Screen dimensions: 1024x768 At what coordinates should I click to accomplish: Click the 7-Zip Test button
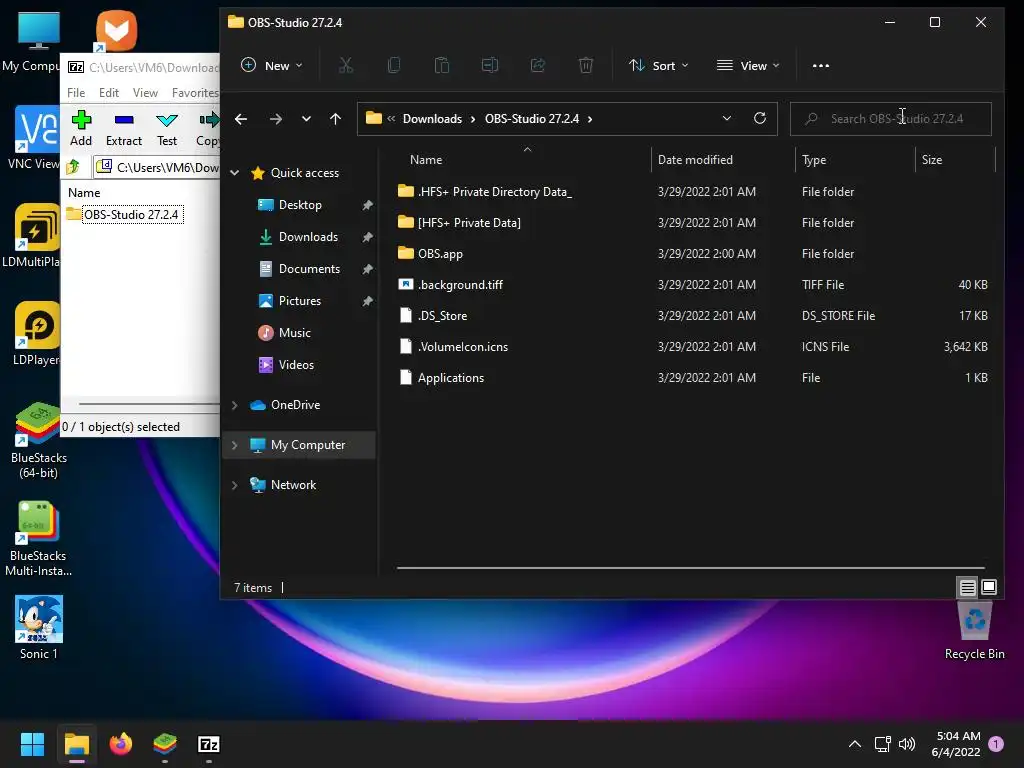pos(167,129)
